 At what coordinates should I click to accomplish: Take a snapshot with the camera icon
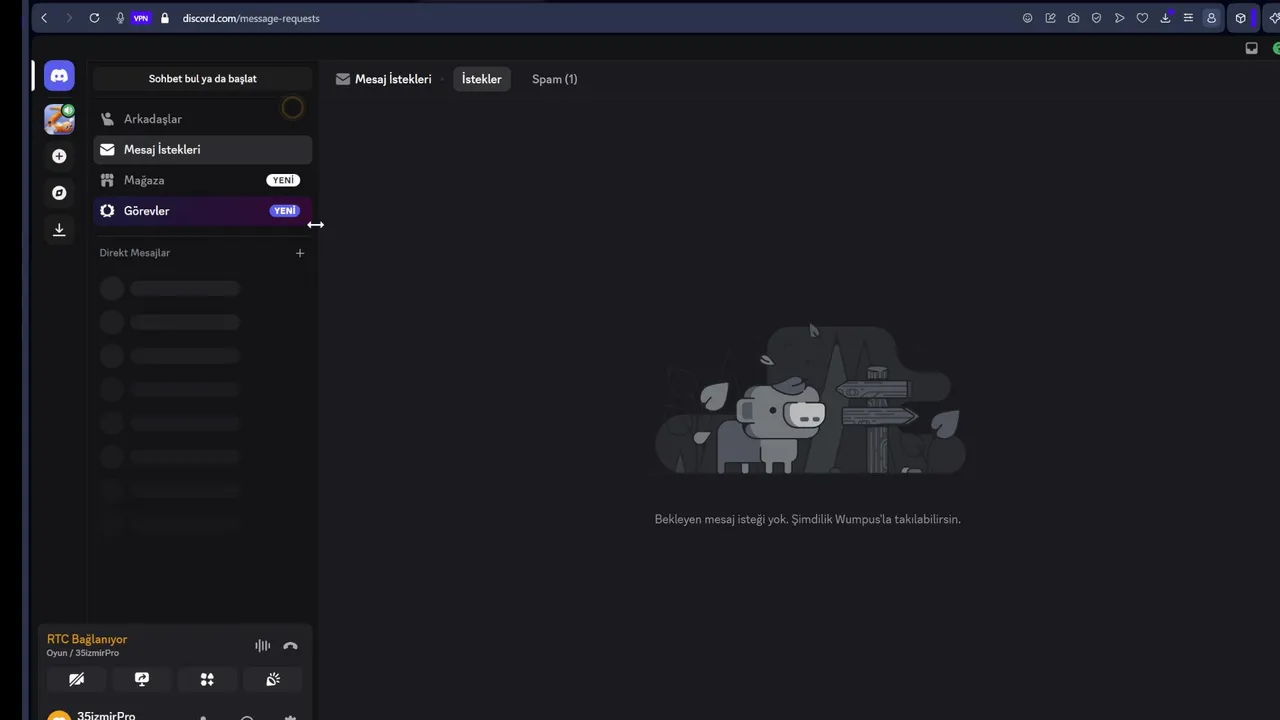click(x=1073, y=18)
